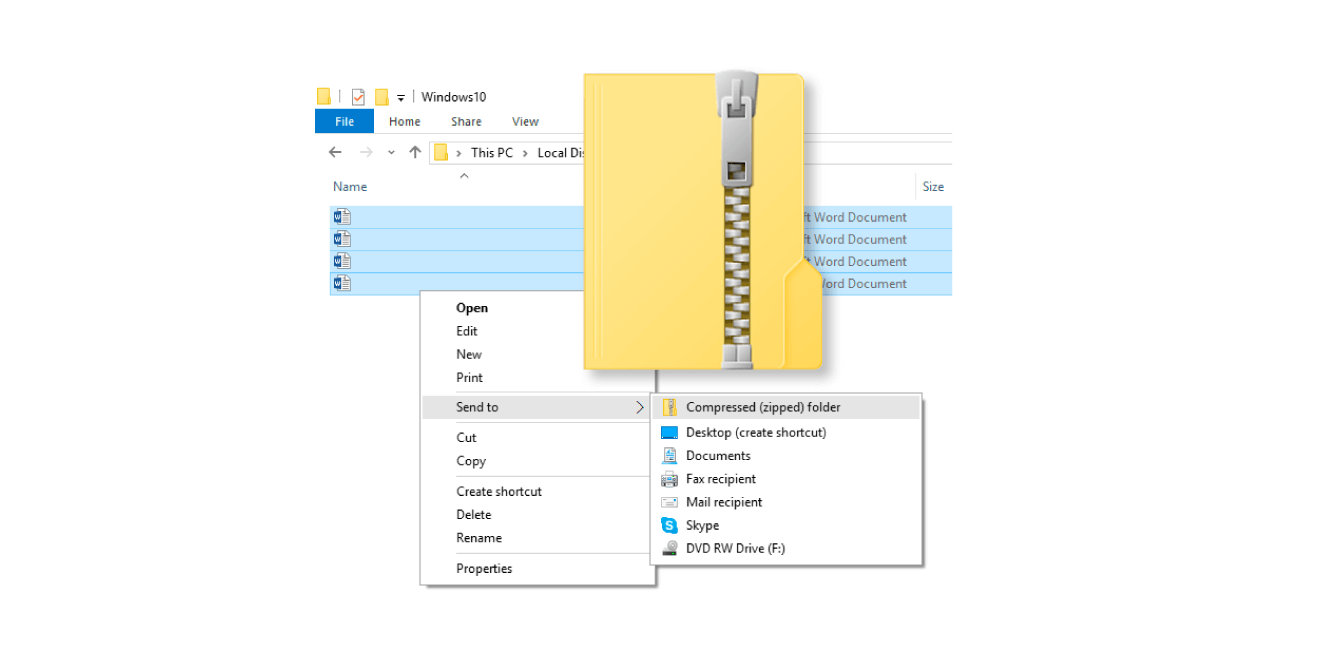Click the New folder title bar icon
The image size is (1327, 656).
[381, 97]
